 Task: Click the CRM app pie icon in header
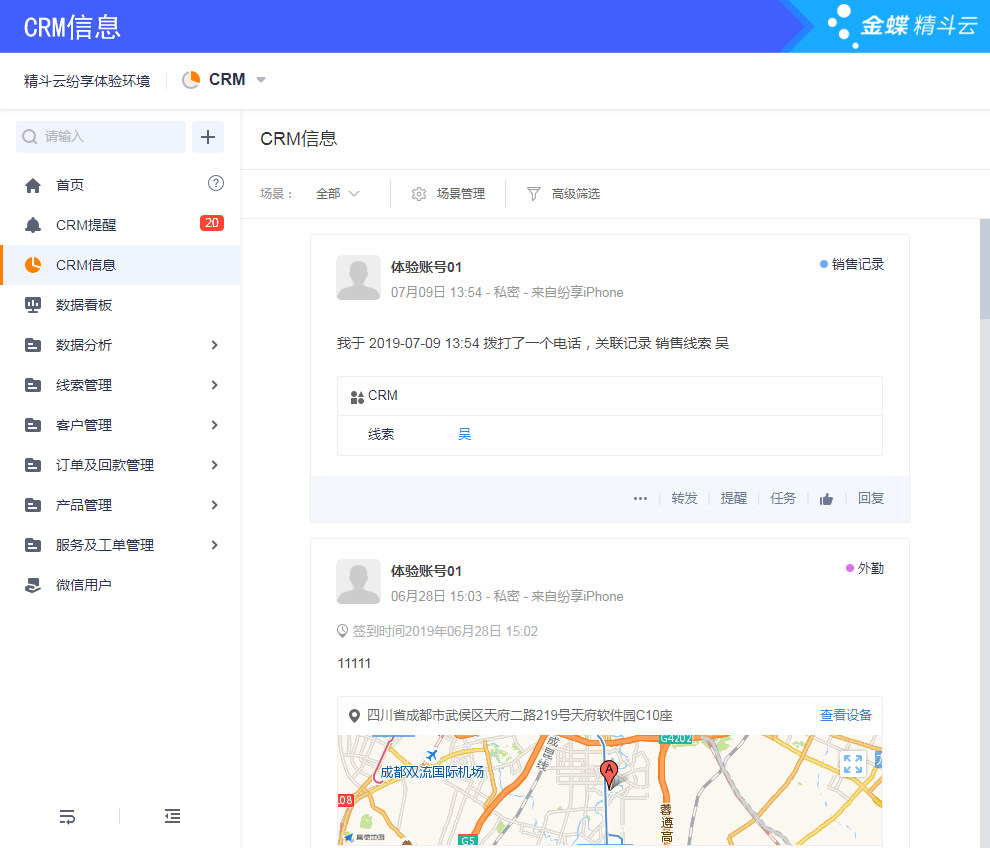click(x=191, y=80)
